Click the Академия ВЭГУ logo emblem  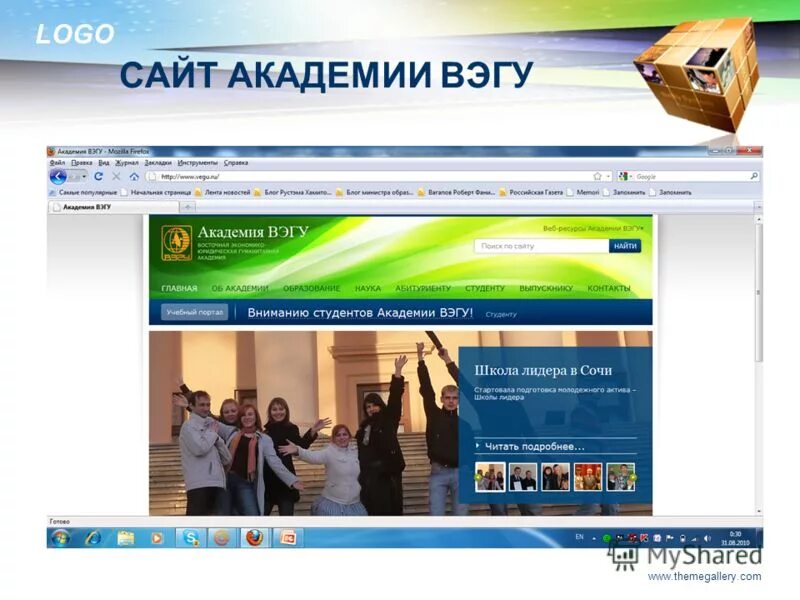click(x=177, y=243)
